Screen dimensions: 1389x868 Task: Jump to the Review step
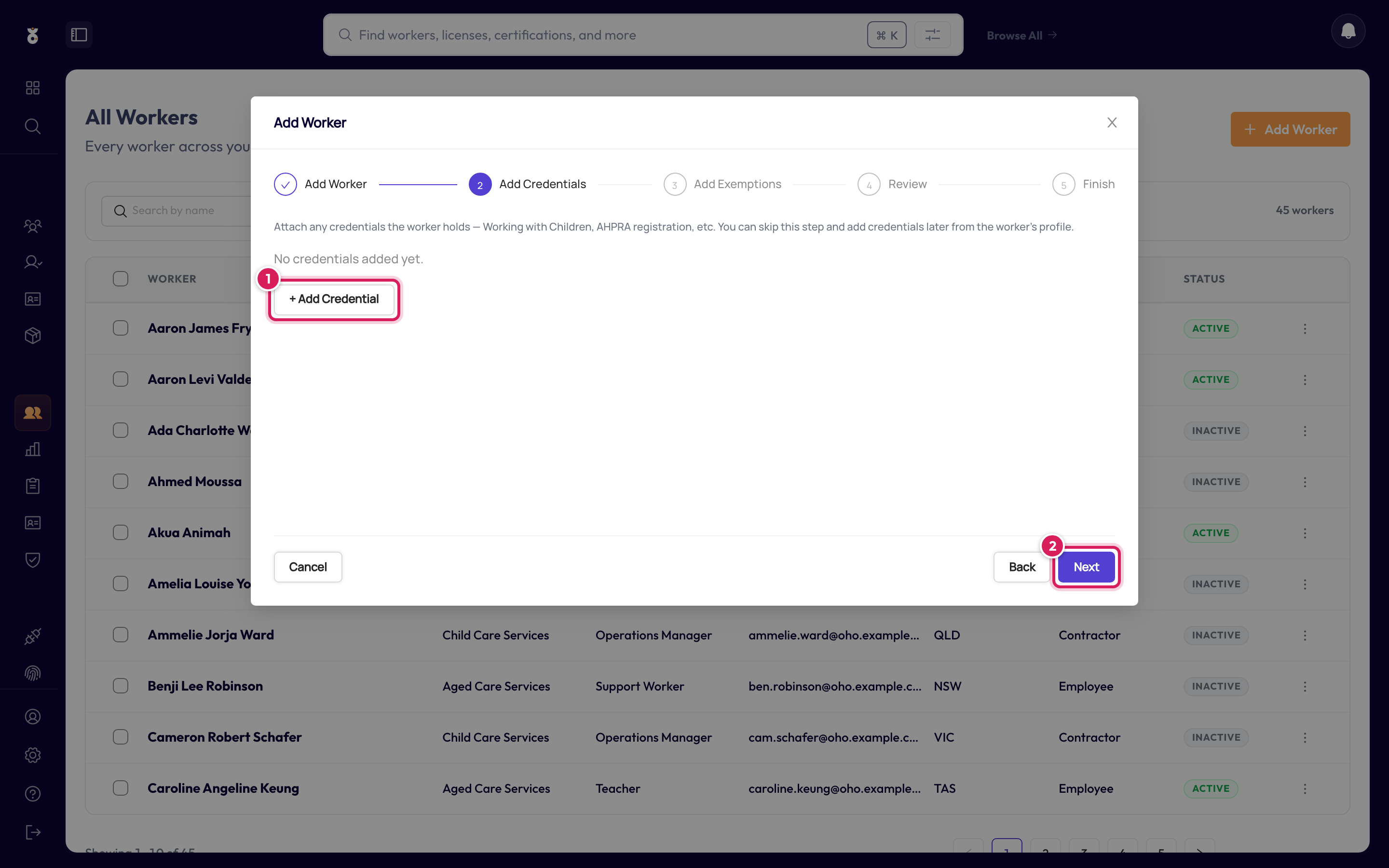[x=892, y=184]
